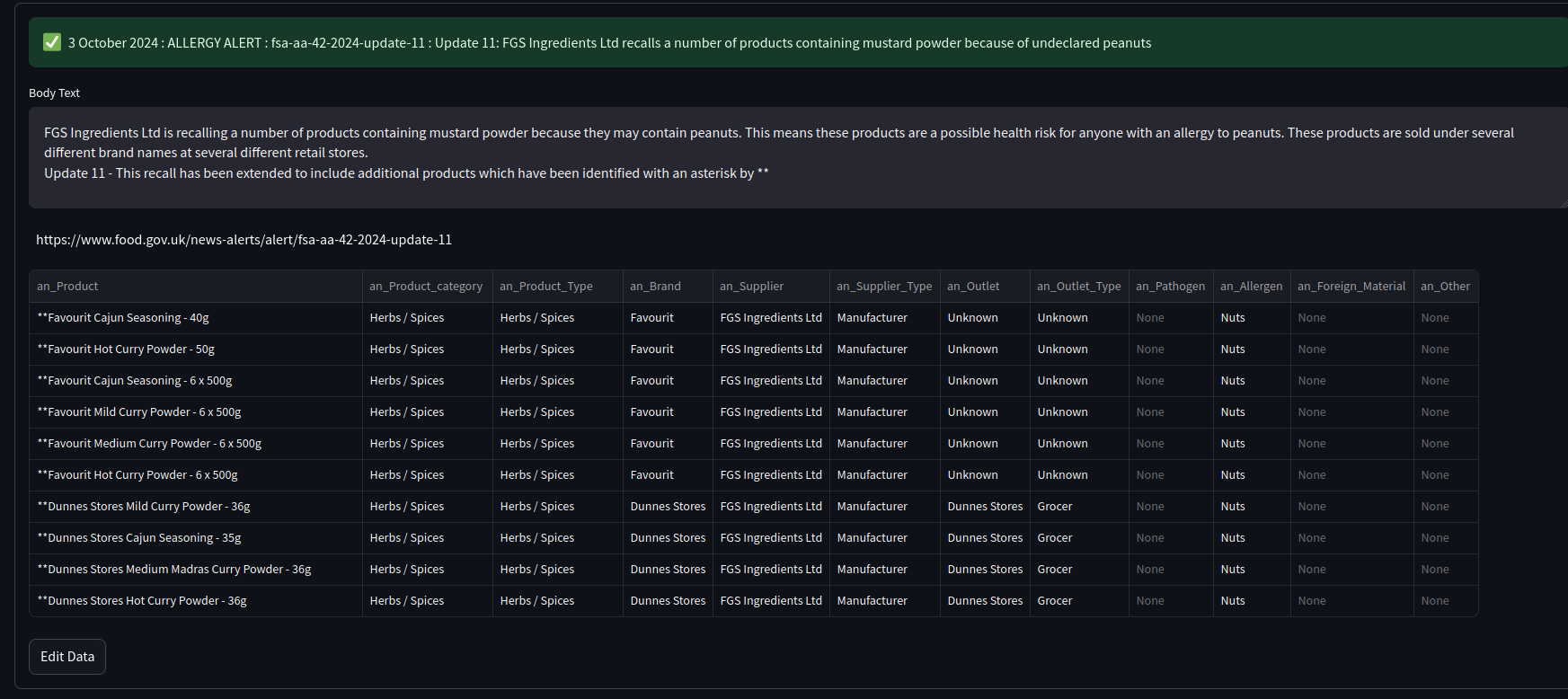Select the an_Foreign_Material column header
Image resolution: width=1568 pixels, height=699 pixels.
[1351, 287]
